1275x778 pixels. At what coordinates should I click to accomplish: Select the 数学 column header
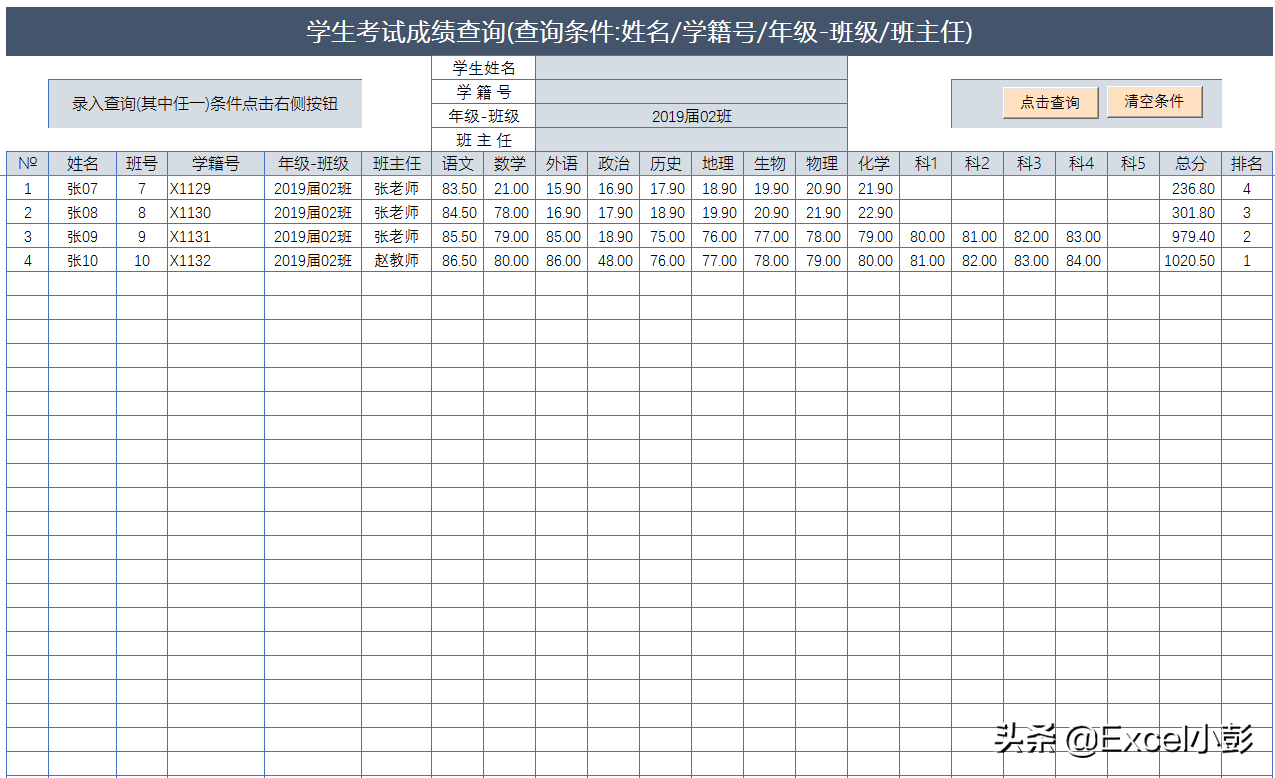[x=510, y=164]
